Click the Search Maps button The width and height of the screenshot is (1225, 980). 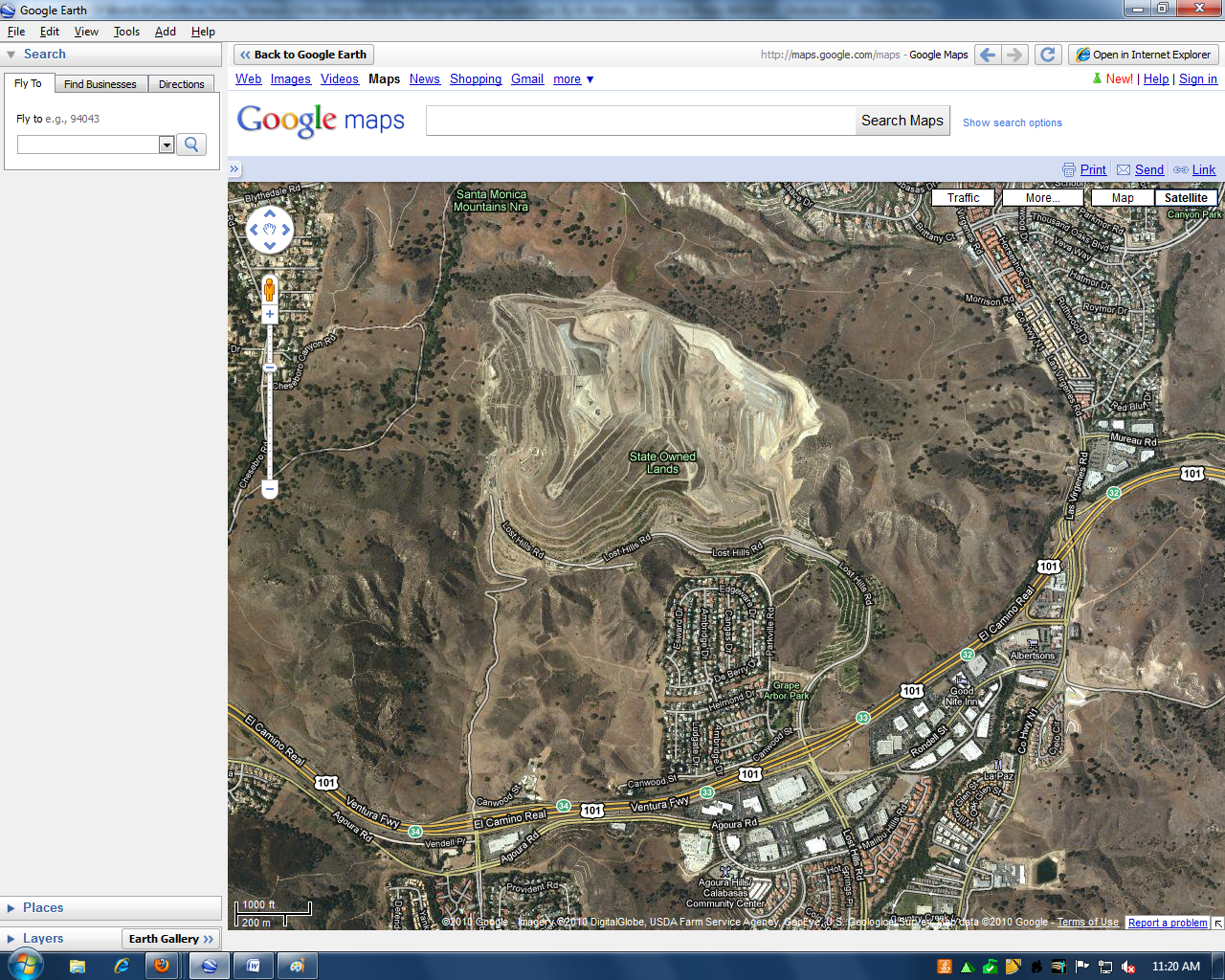(x=901, y=121)
